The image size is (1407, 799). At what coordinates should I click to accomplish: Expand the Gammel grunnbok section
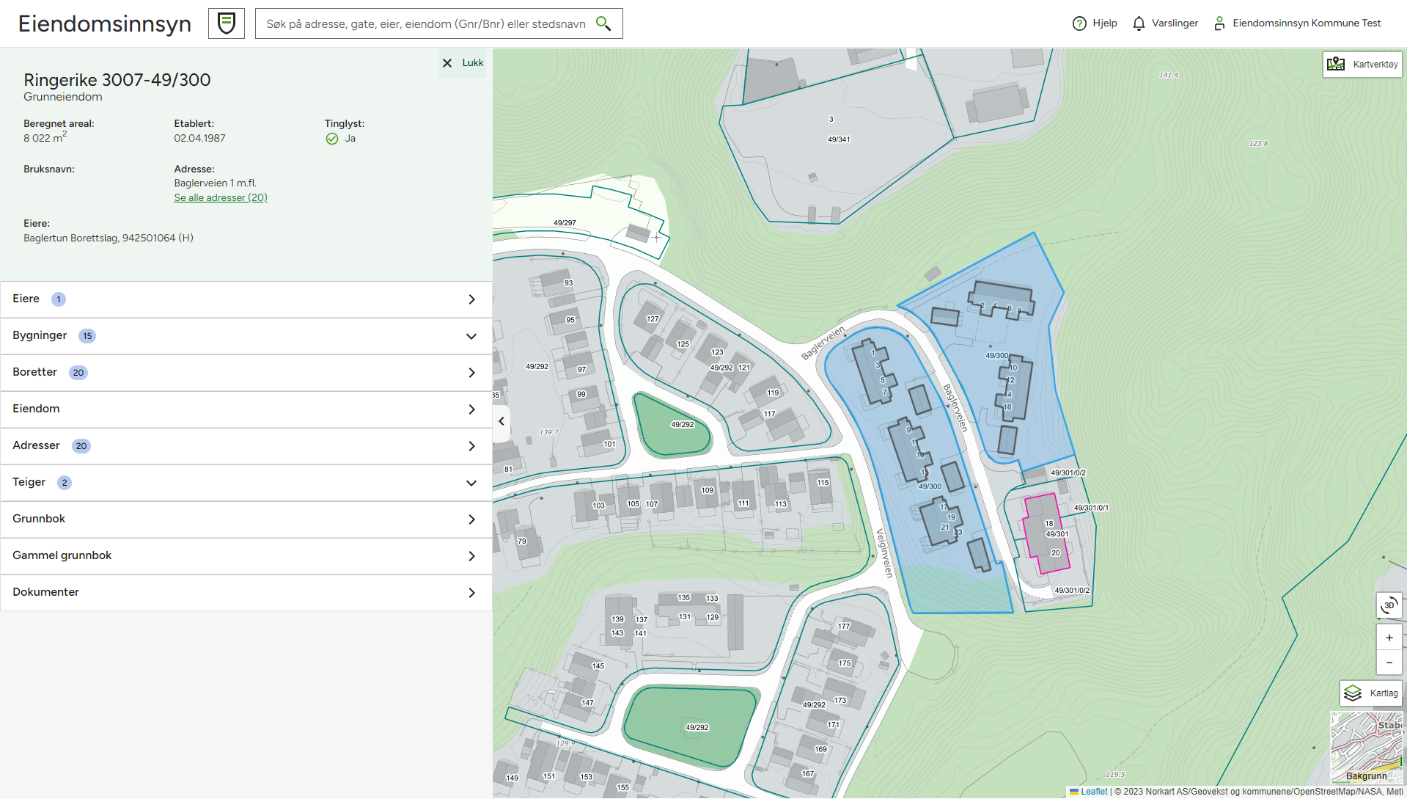(246, 555)
